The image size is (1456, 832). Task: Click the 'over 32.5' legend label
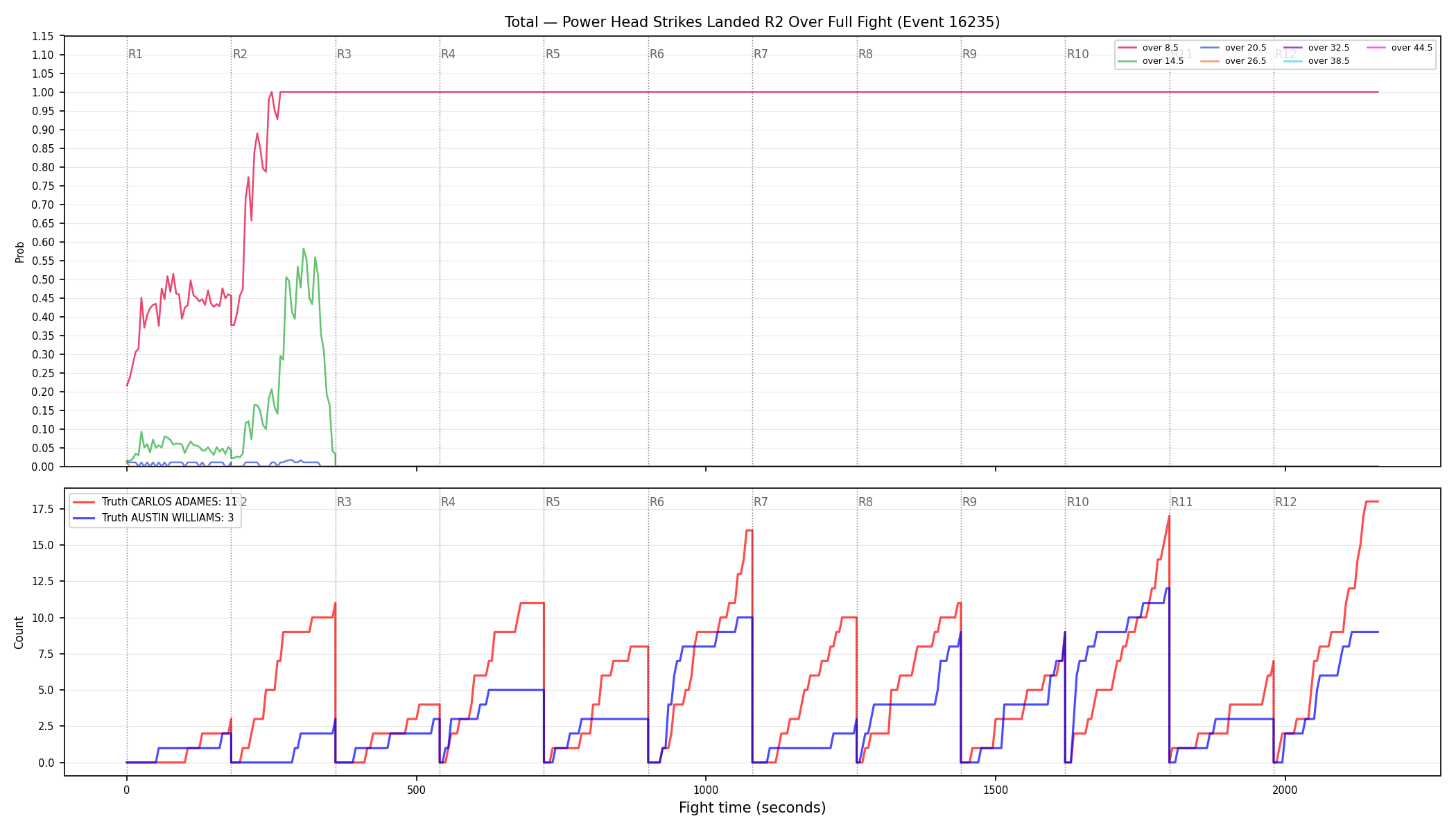pos(1328,48)
